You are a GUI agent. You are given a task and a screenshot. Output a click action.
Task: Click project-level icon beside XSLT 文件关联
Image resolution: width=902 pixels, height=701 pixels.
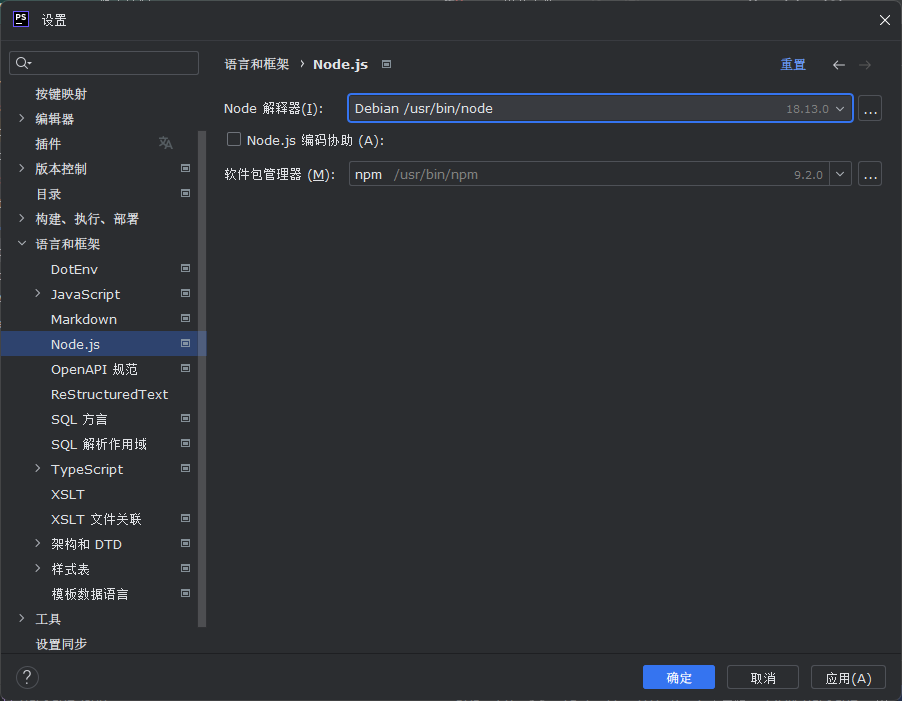[185, 519]
